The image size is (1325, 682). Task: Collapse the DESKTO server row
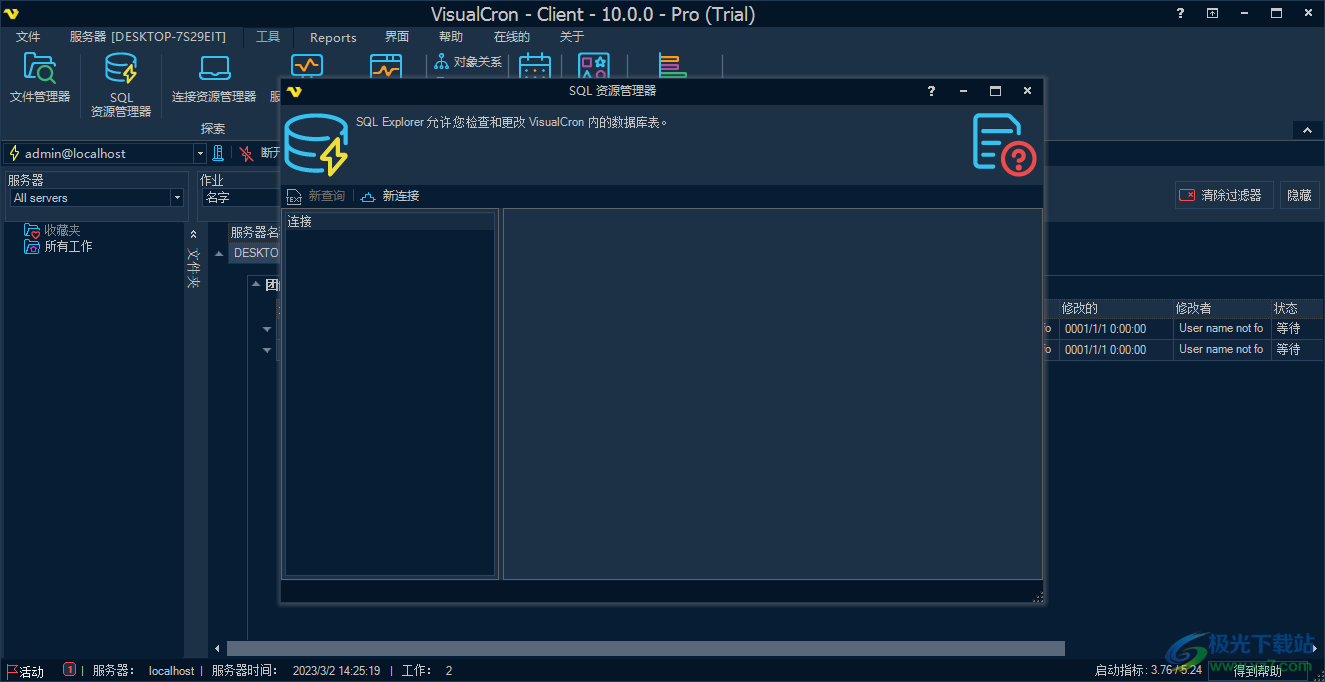(x=219, y=253)
